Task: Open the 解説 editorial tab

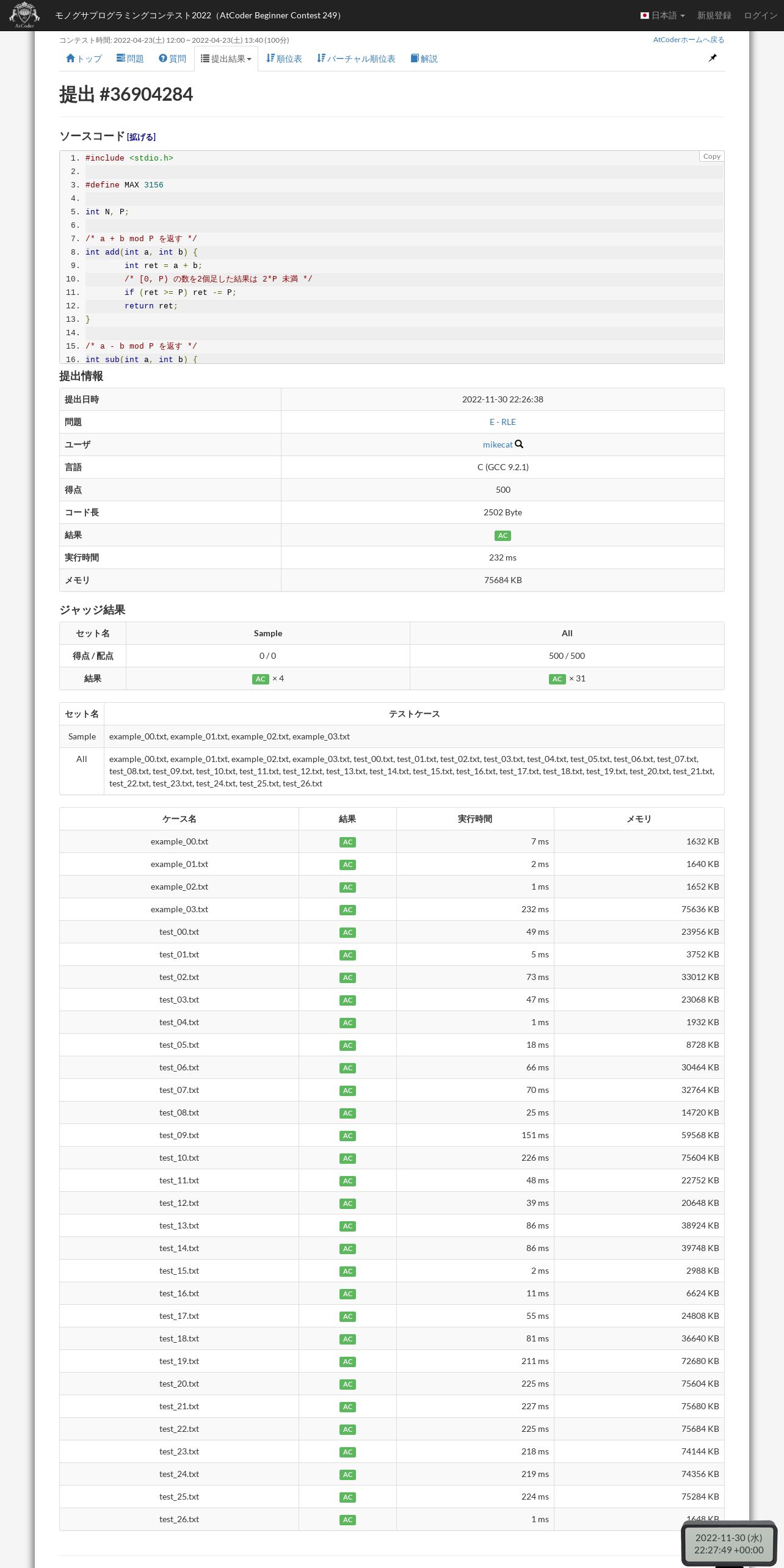Action: [x=424, y=59]
